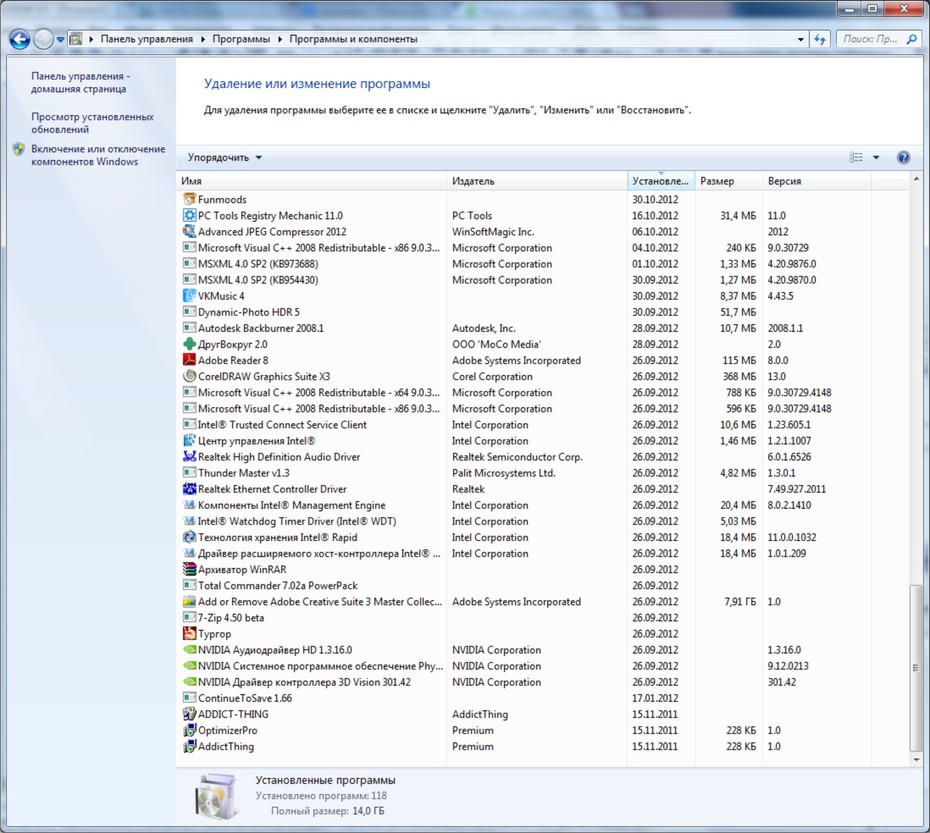The width and height of the screenshot is (930, 833).
Task: Click the Add or Remove Adobe Creative Suite icon
Action: [189, 602]
